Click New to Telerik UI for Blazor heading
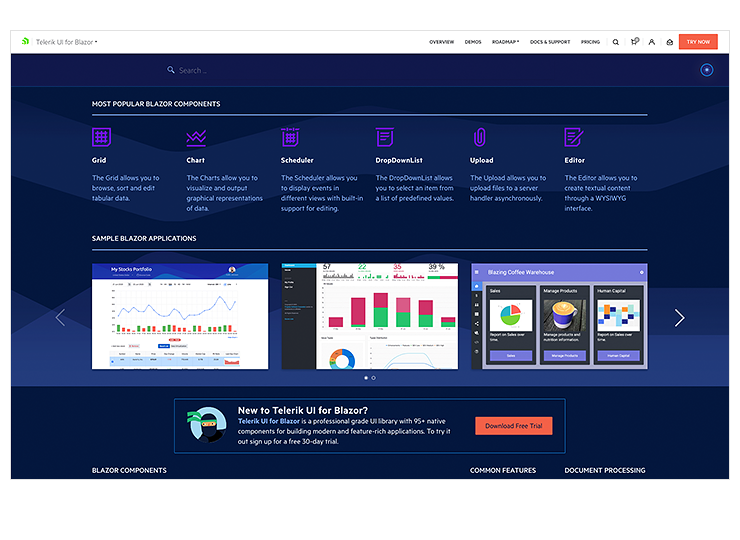This screenshot has height=540, width=740. [x=303, y=410]
